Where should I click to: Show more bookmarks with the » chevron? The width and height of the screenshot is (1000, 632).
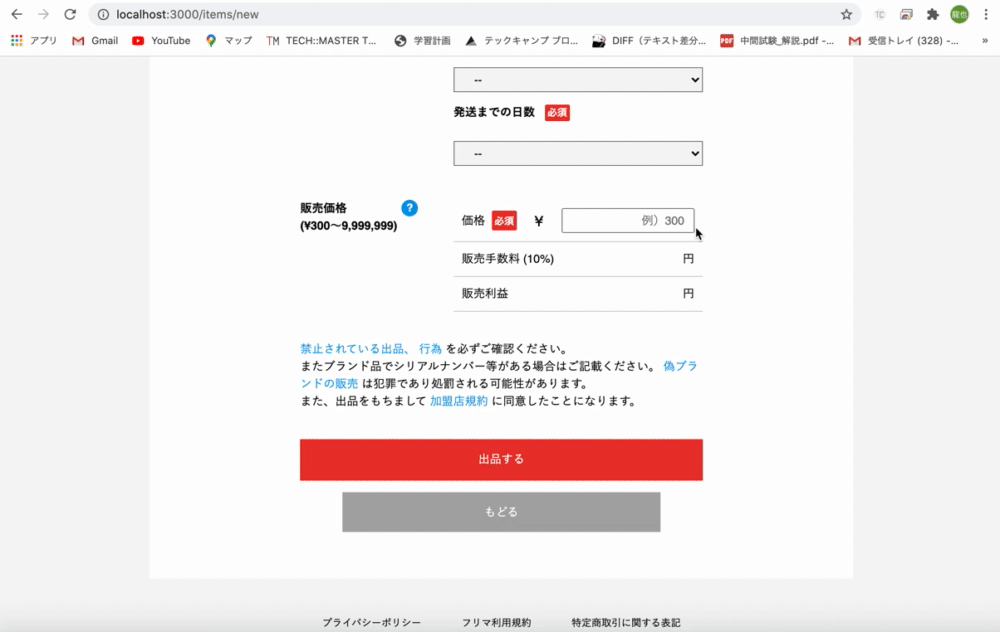pyautogui.click(x=985, y=40)
